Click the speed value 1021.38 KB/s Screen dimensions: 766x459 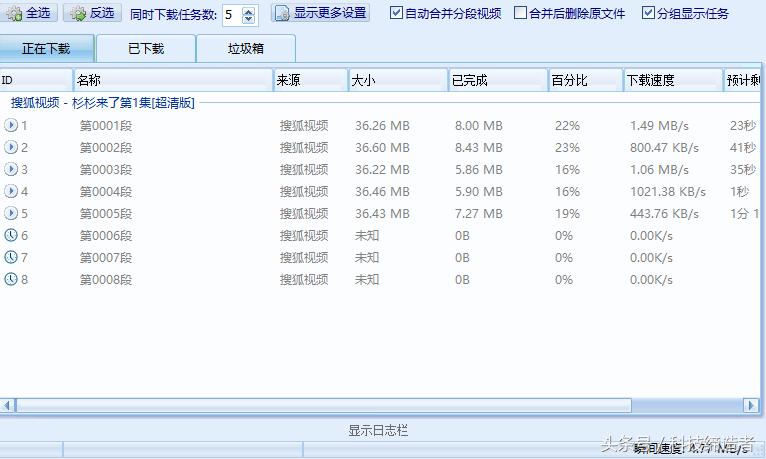[x=668, y=191]
